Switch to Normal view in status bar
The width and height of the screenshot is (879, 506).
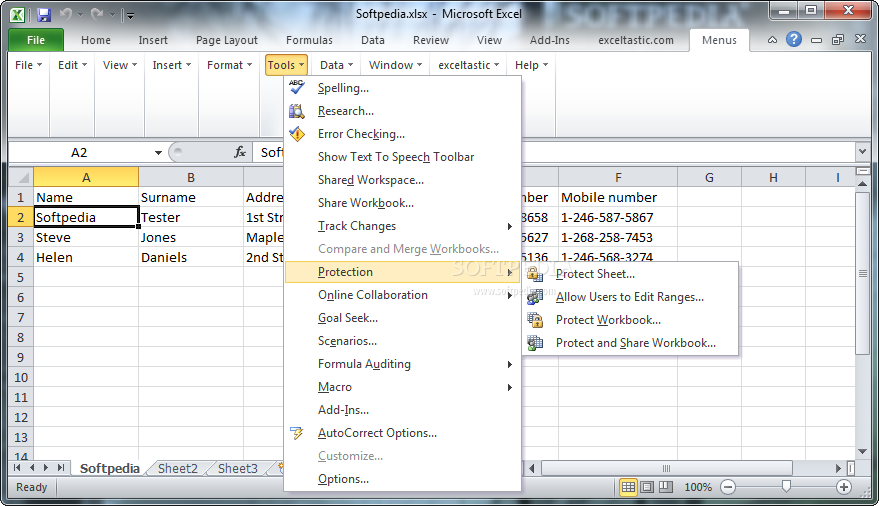coord(628,487)
